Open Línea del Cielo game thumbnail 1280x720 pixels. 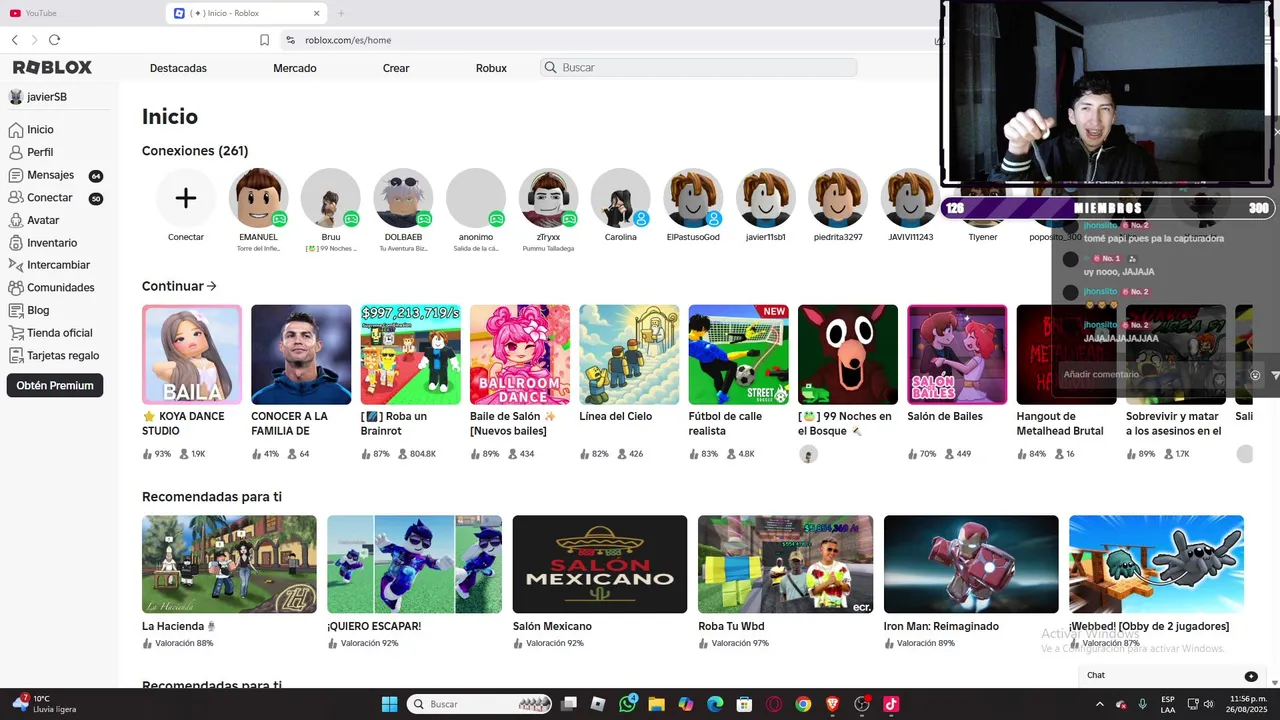coord(629,354)
